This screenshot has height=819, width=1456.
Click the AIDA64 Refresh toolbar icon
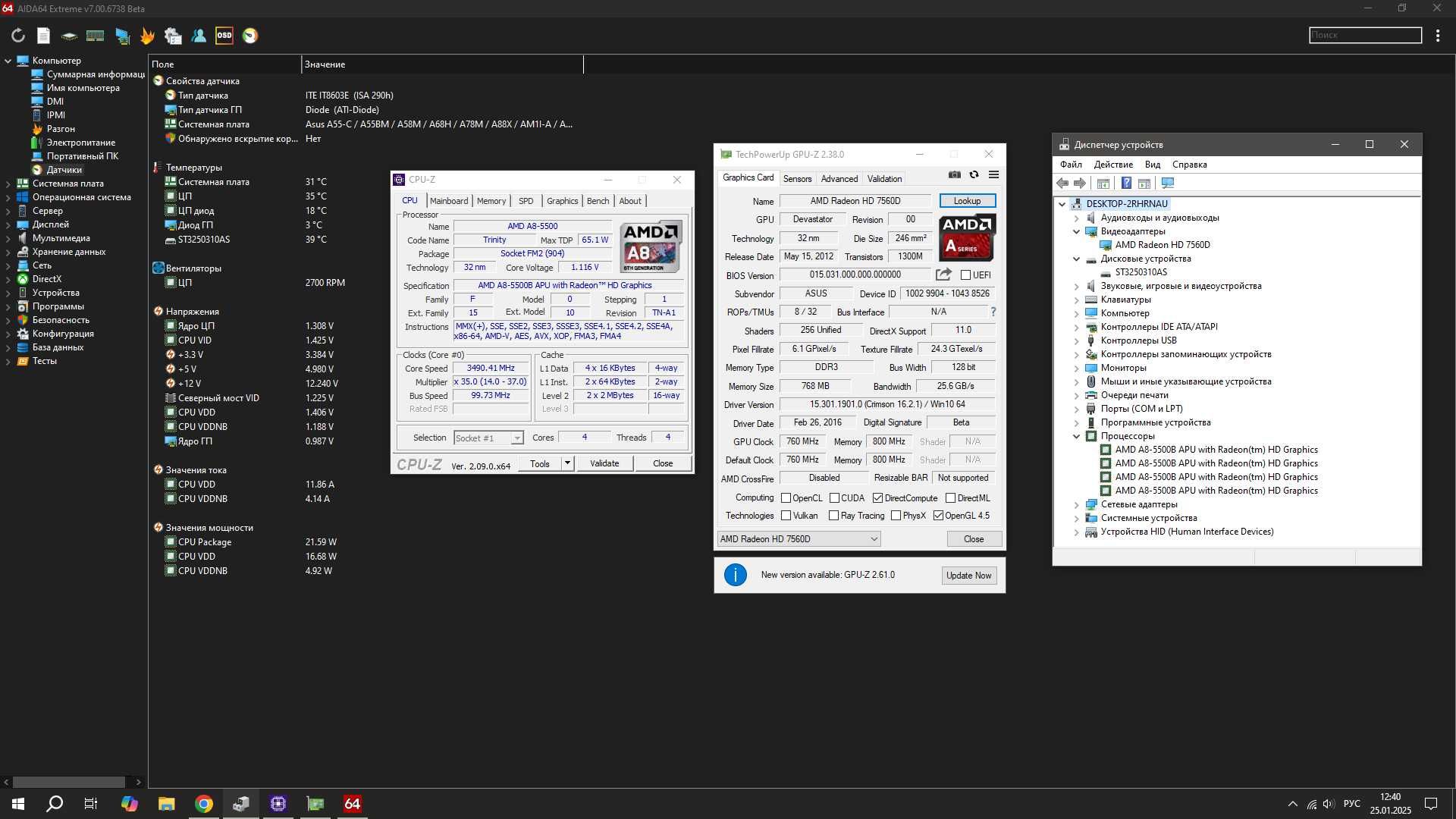pos(18,36)
